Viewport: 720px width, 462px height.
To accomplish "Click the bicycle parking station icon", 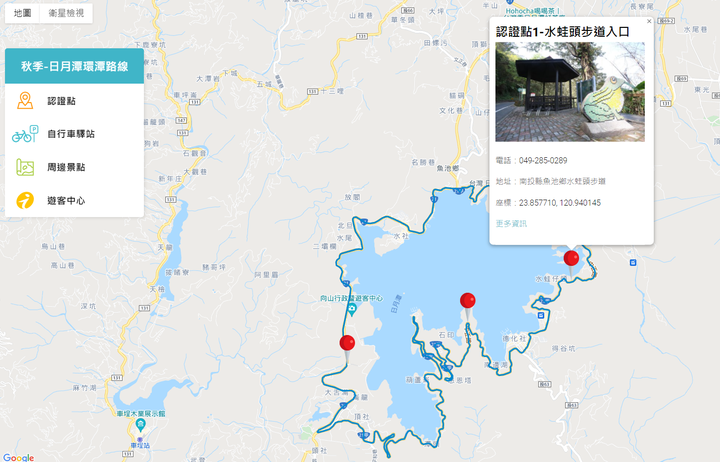I will coord(25,134).
